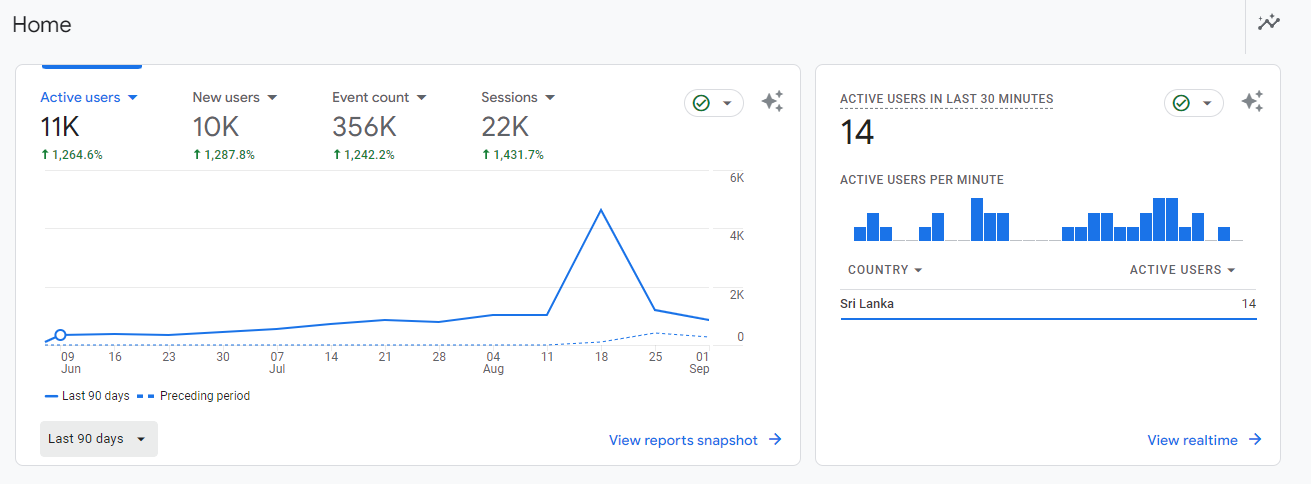Image resolution: width=1311 pixels, height=484 pixels.
Task: Click the 11K Active users value
Action: click(x=60, y=127)
